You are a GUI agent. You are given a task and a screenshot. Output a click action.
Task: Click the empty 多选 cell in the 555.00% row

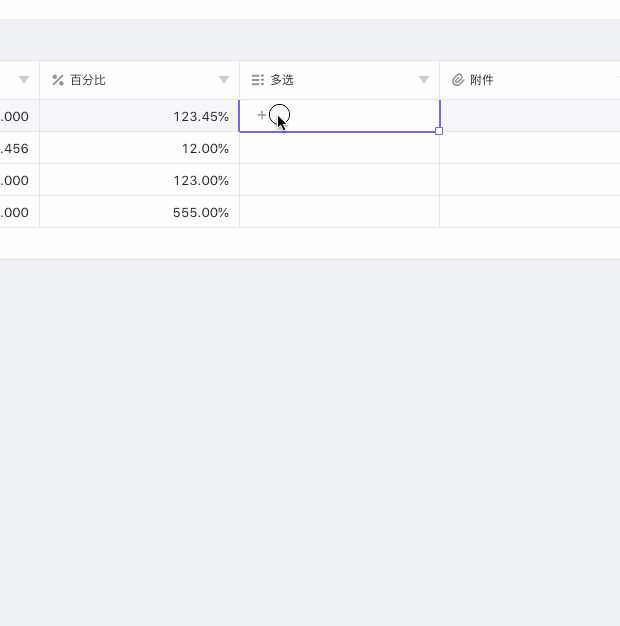(x=340, y=212)
